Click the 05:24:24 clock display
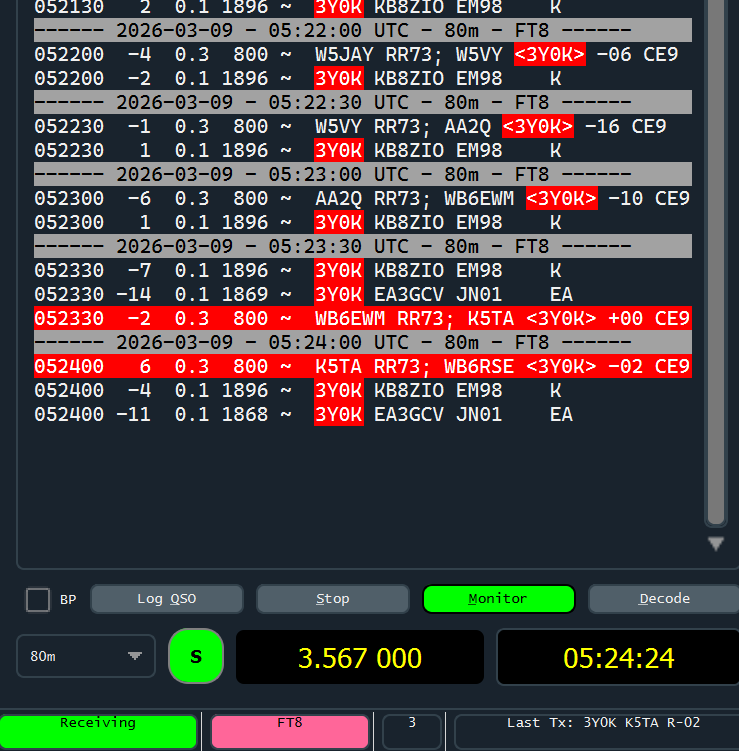This screenshot has width=739, height=751. pyautogui.click(x=618, y=657)
